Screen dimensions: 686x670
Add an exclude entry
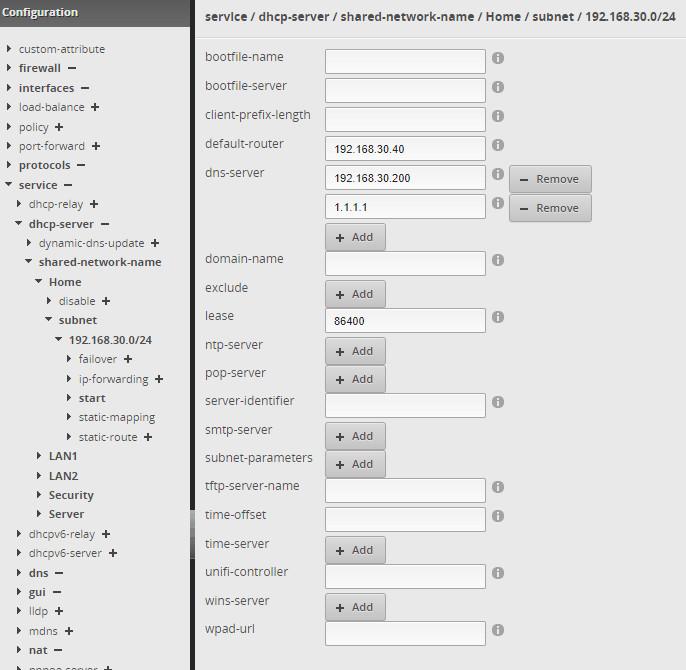pyautogui.click(x=355, y=294)
